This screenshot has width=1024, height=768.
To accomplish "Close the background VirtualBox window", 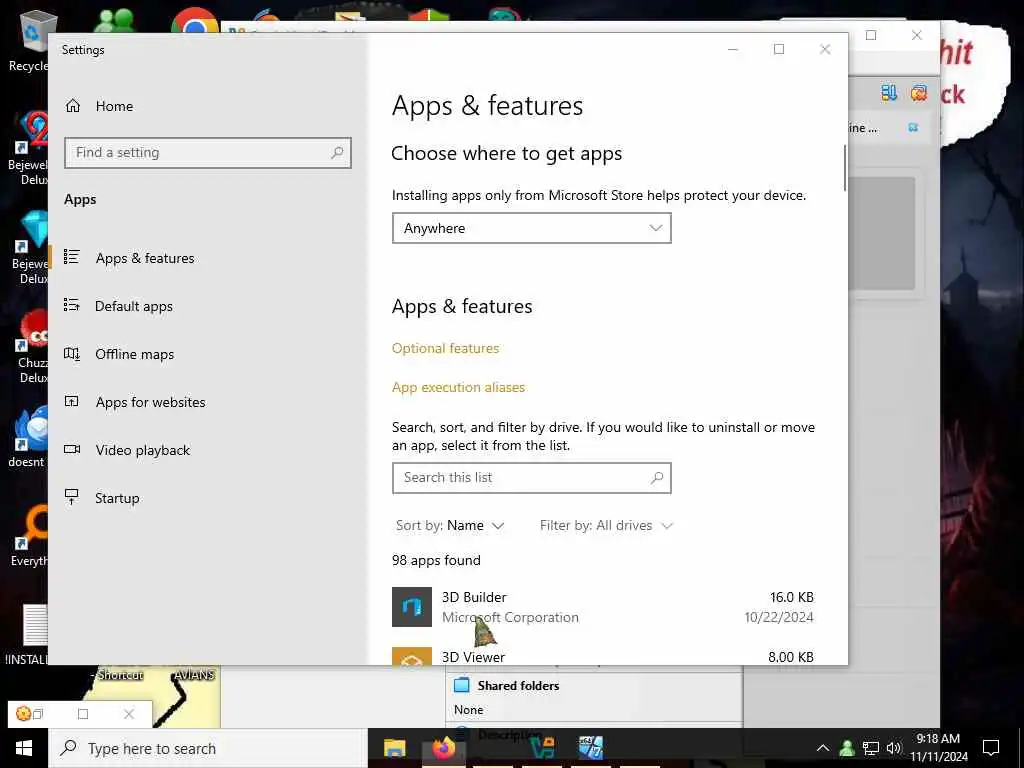I will [x=916, y=35].
